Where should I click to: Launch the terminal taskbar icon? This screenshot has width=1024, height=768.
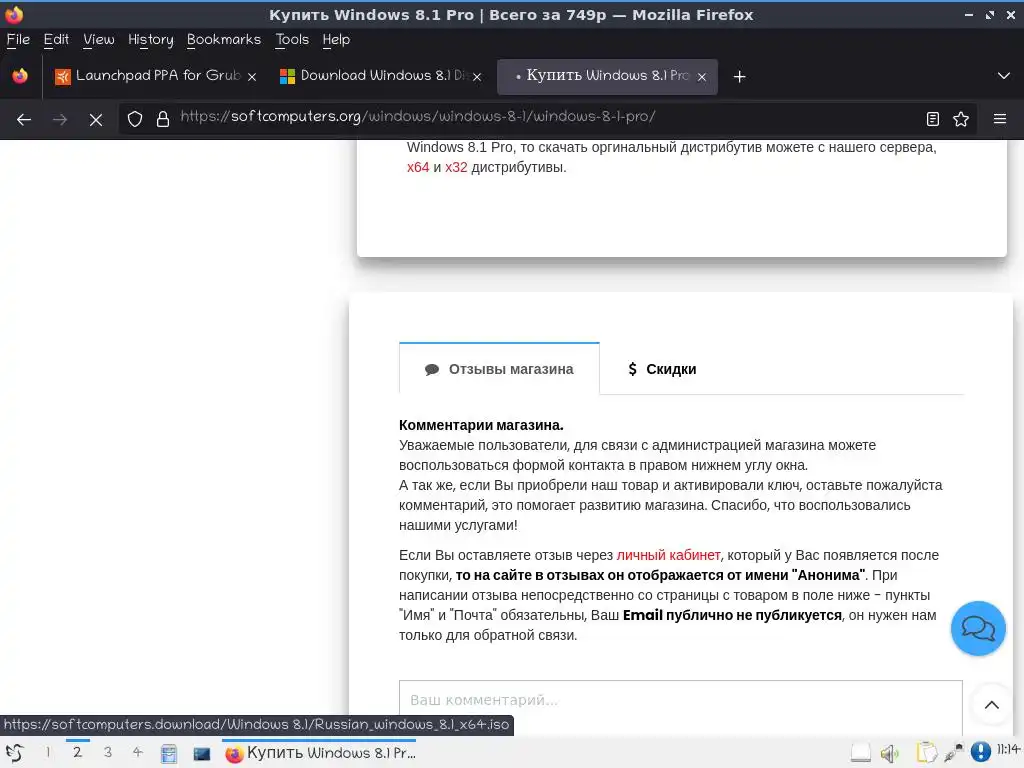202,754
